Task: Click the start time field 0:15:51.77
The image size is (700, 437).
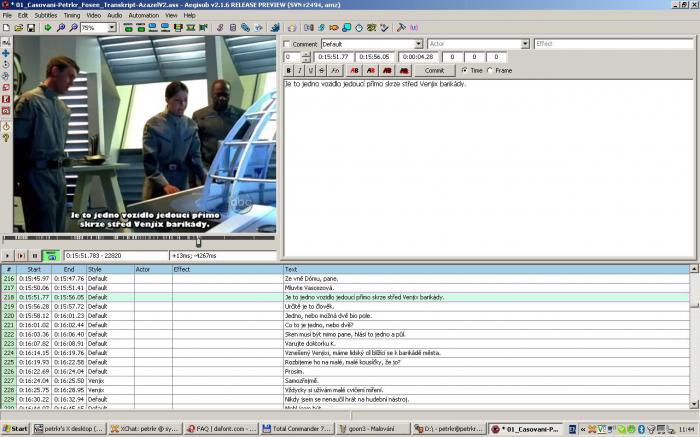Action: point(333,57)
